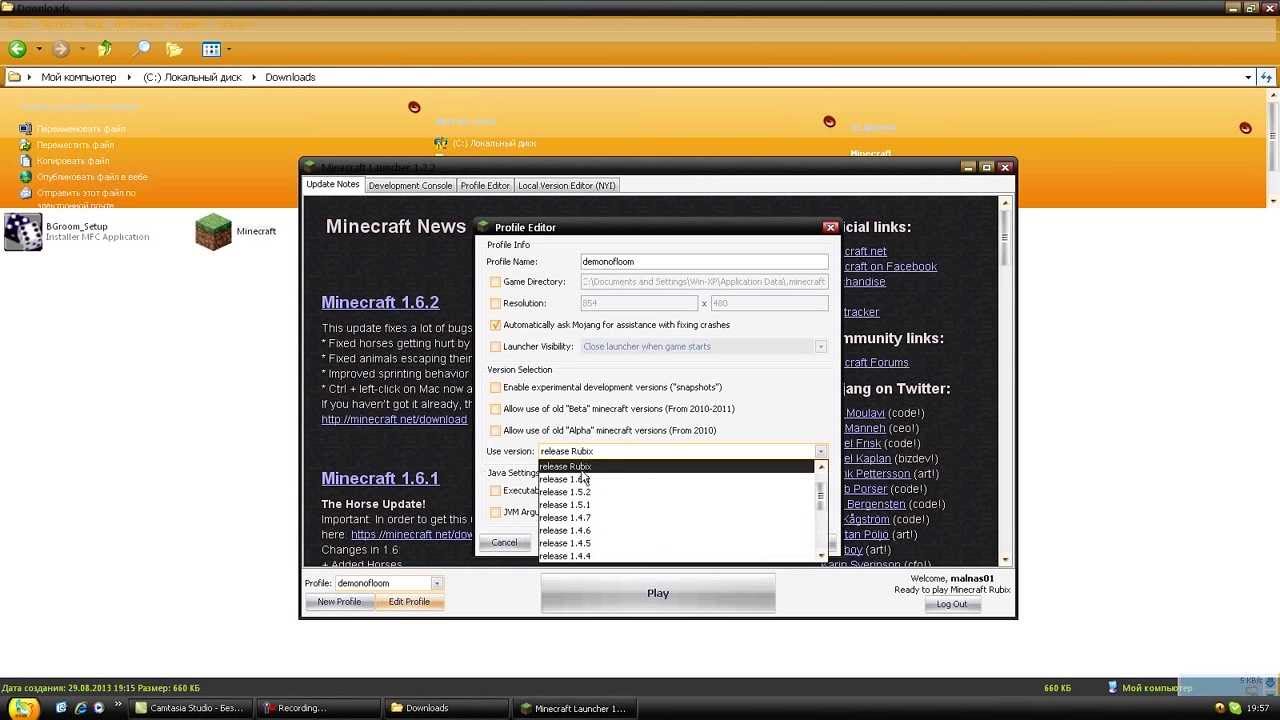Toggle the JVM Arguments checkbox
Screen dimensions: 1280x720
click(x=495, y=512)
